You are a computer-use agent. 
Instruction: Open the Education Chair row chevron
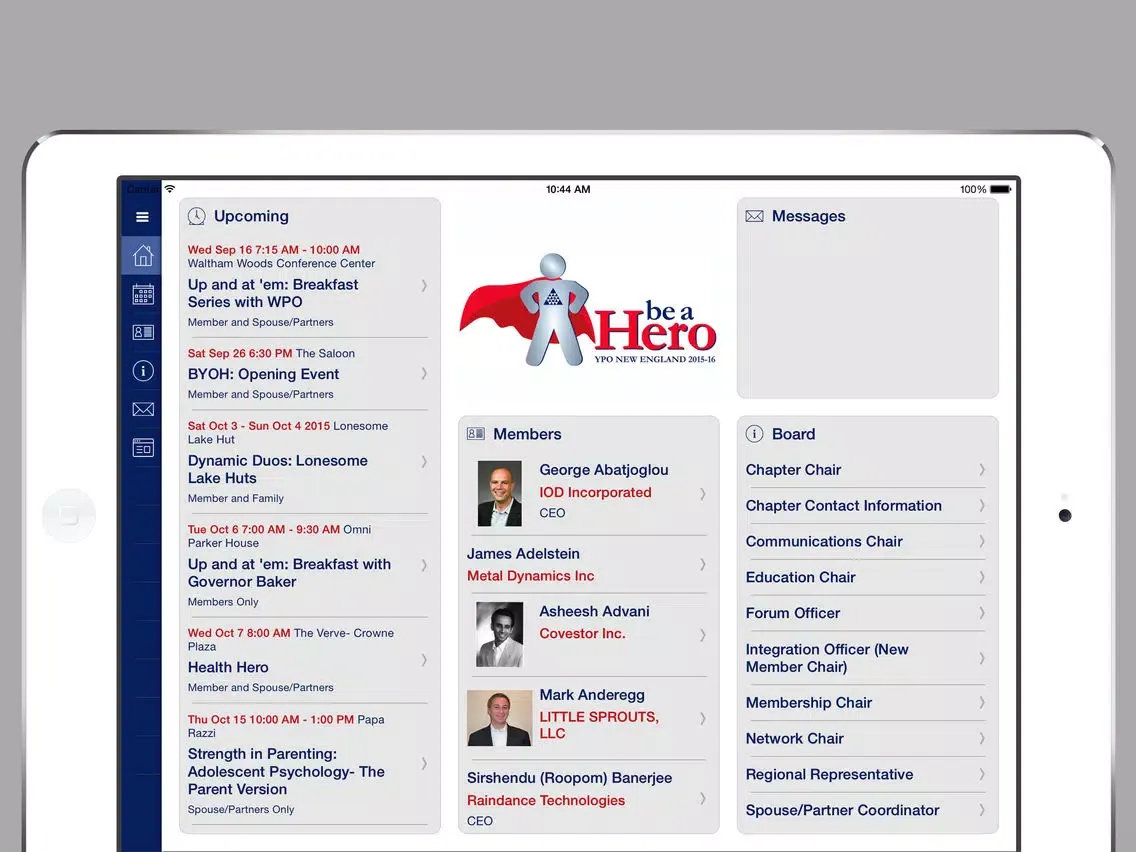click(x=982, y=577)
